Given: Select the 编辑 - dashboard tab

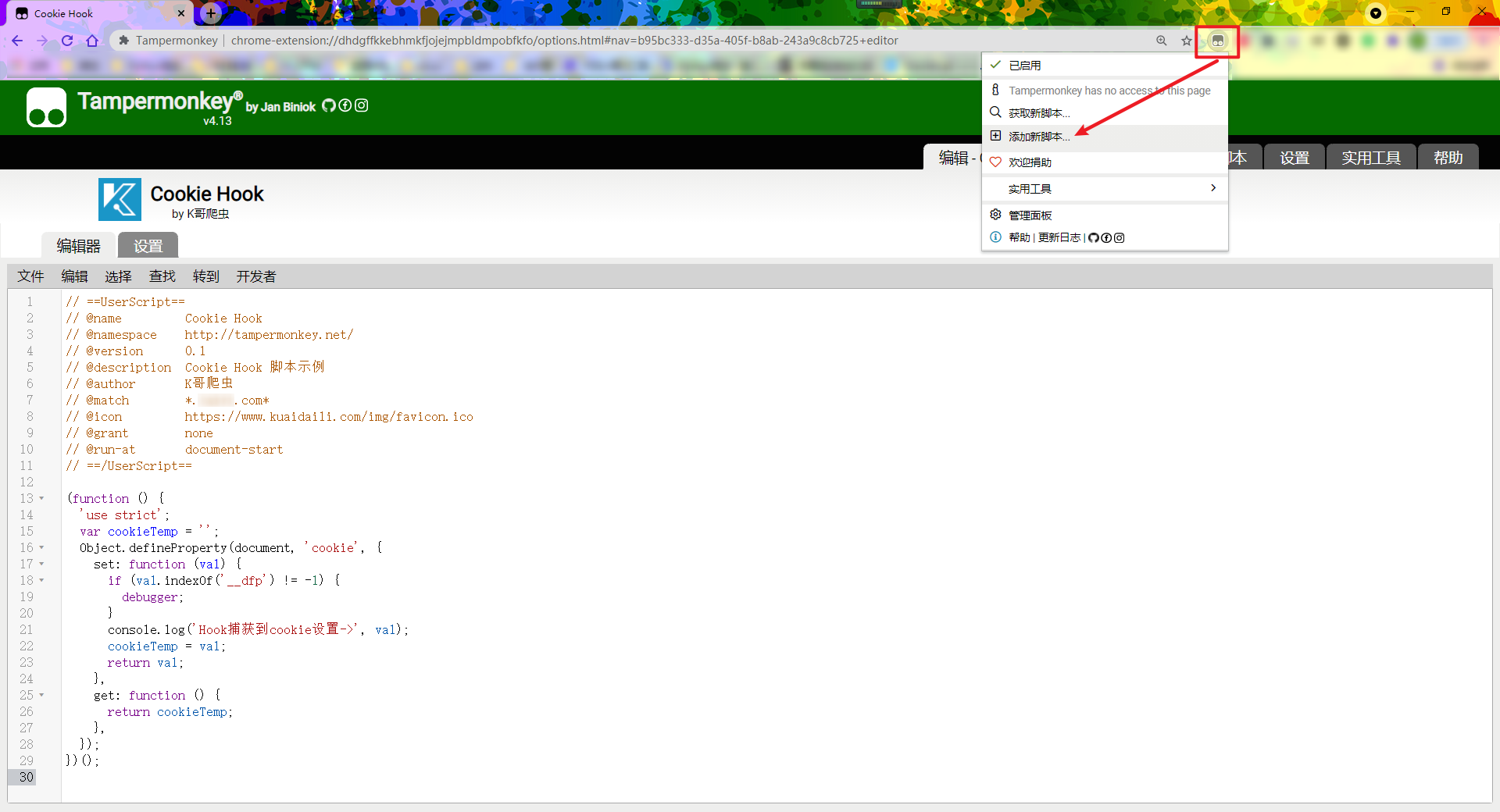Looking at the screenshot, I should pos(953,157).
